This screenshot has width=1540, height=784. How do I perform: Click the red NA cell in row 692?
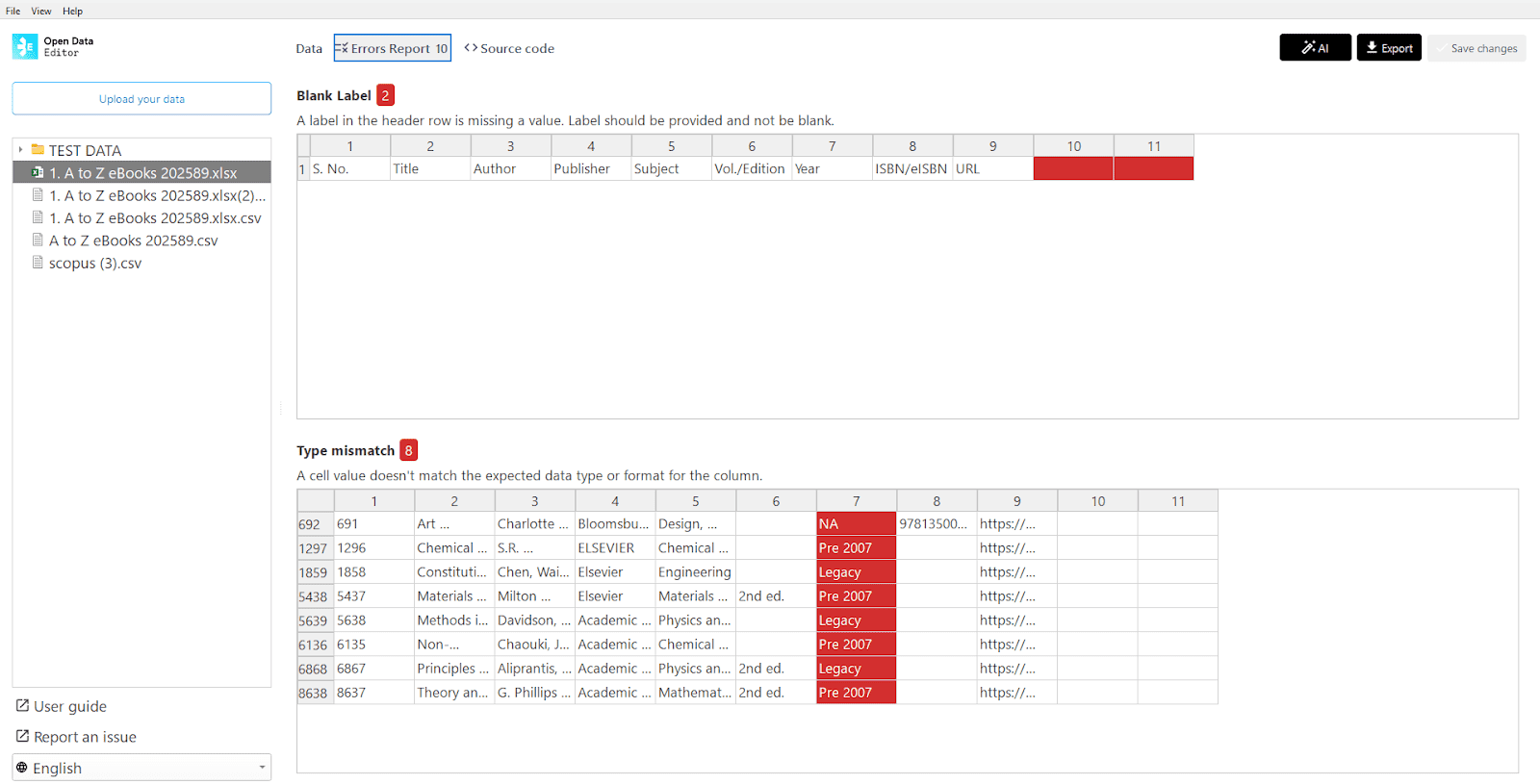(856, 524)
